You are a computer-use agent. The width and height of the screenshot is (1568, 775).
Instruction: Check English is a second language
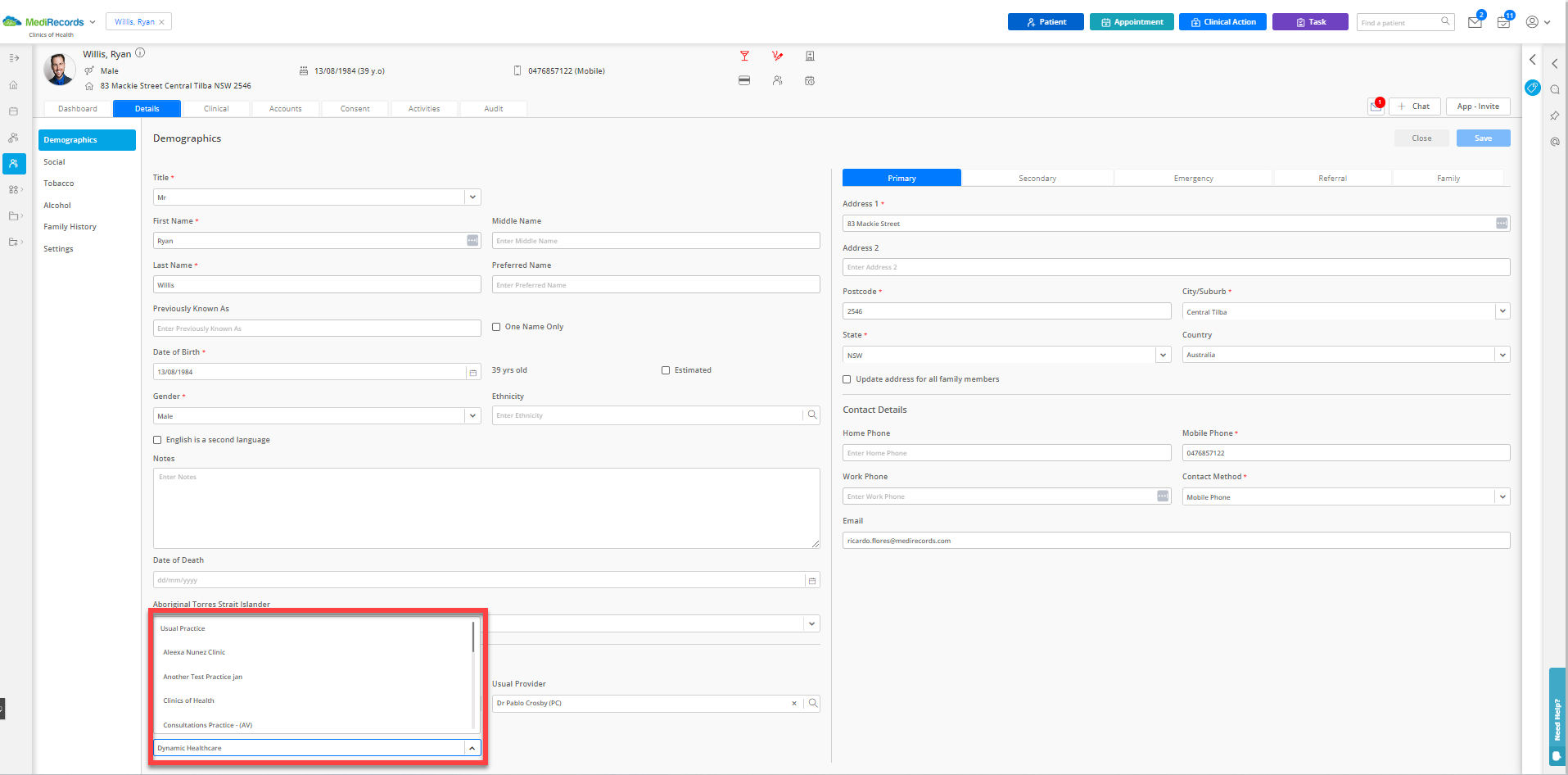[156, 440]
